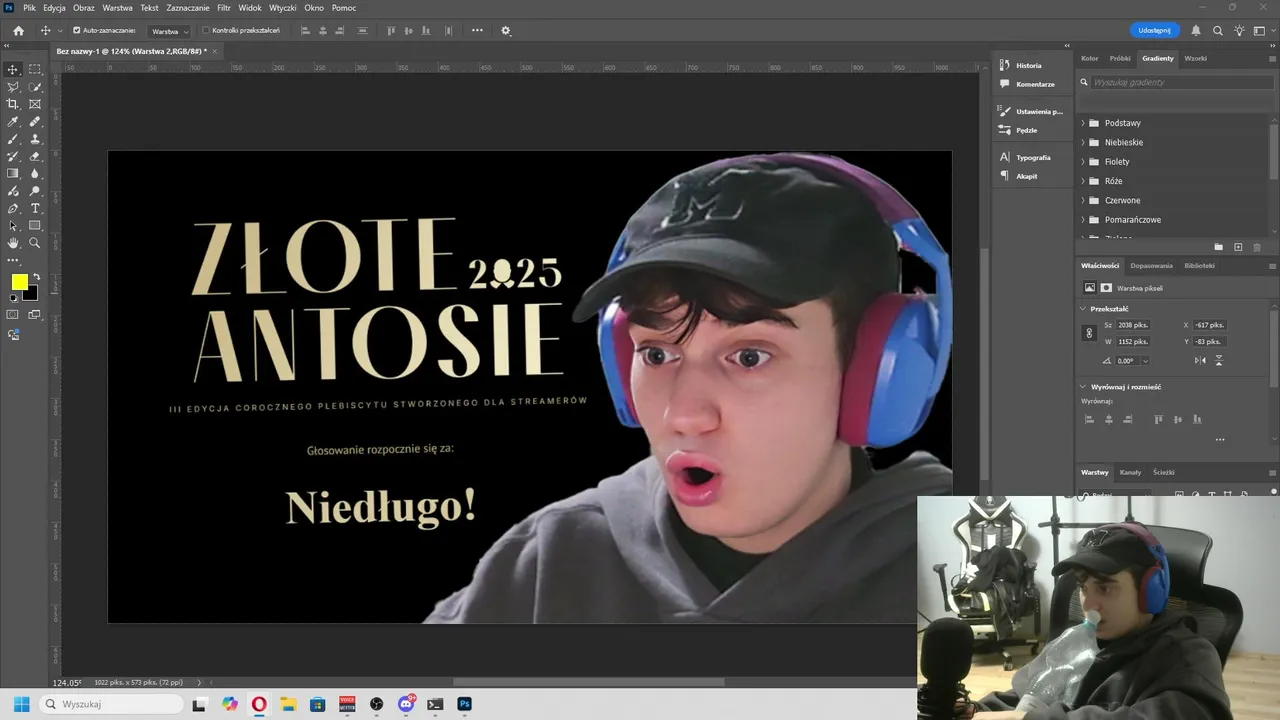Create new gradient with plus icon

[x=1238, y=247]
